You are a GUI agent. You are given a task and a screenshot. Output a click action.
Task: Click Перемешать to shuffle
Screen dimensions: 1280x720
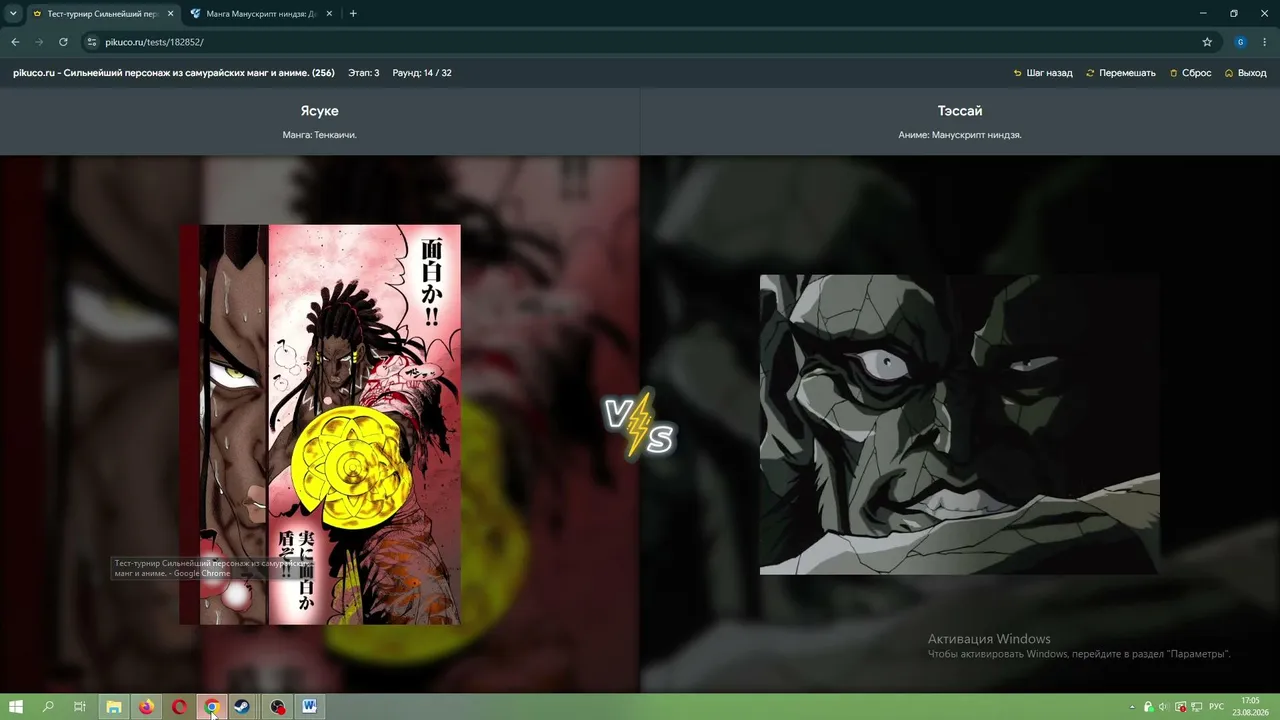pos(1121,73)
